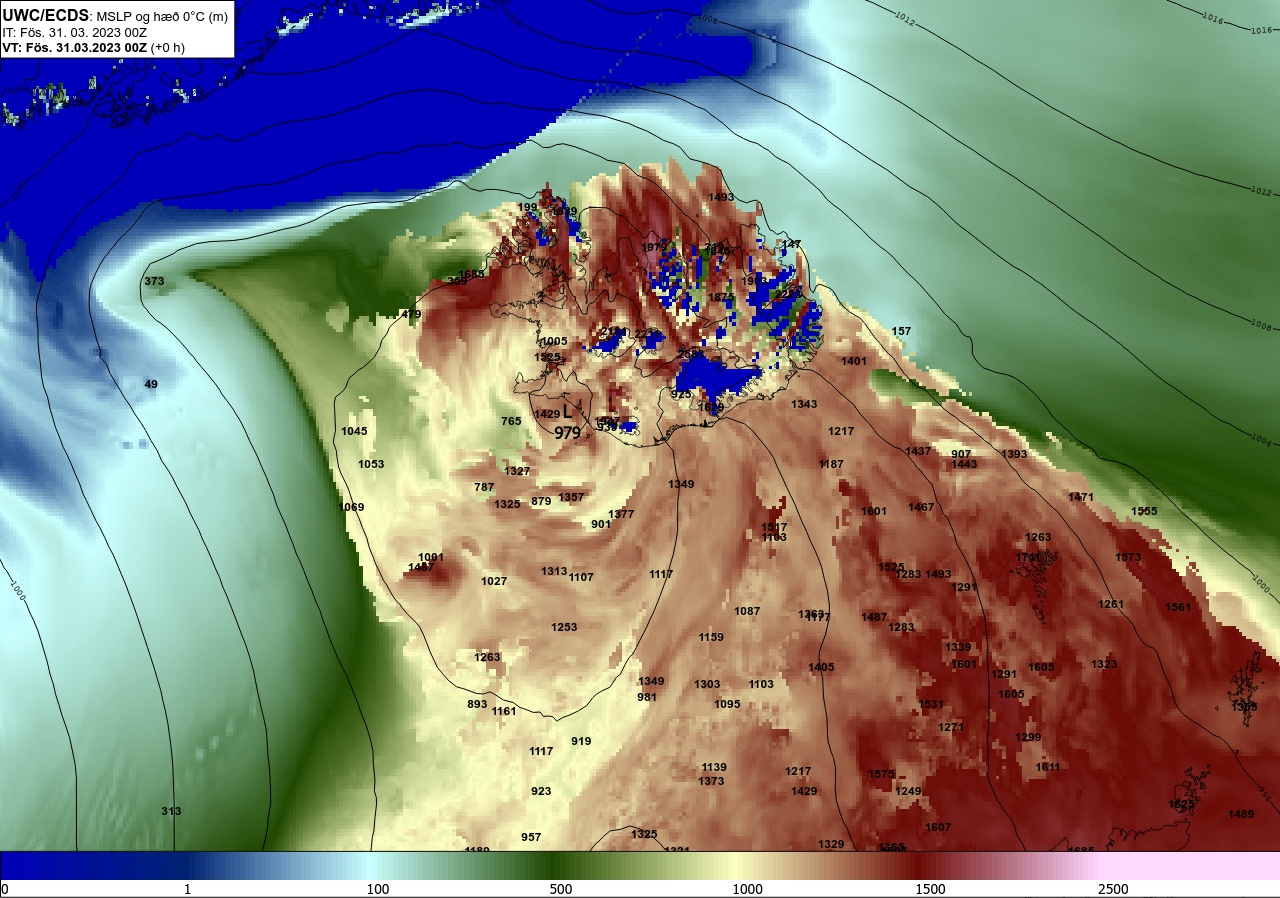Click the 765 height value

[x=511, y=421]
